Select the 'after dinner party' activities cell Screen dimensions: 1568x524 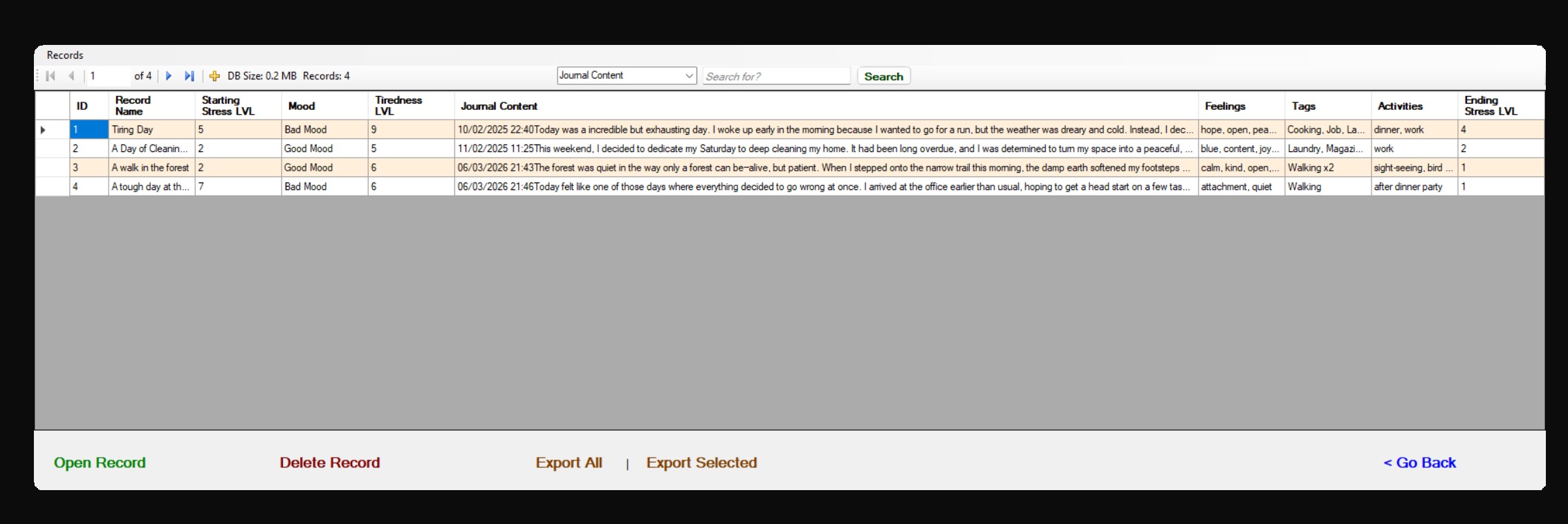click(1414, 187)
